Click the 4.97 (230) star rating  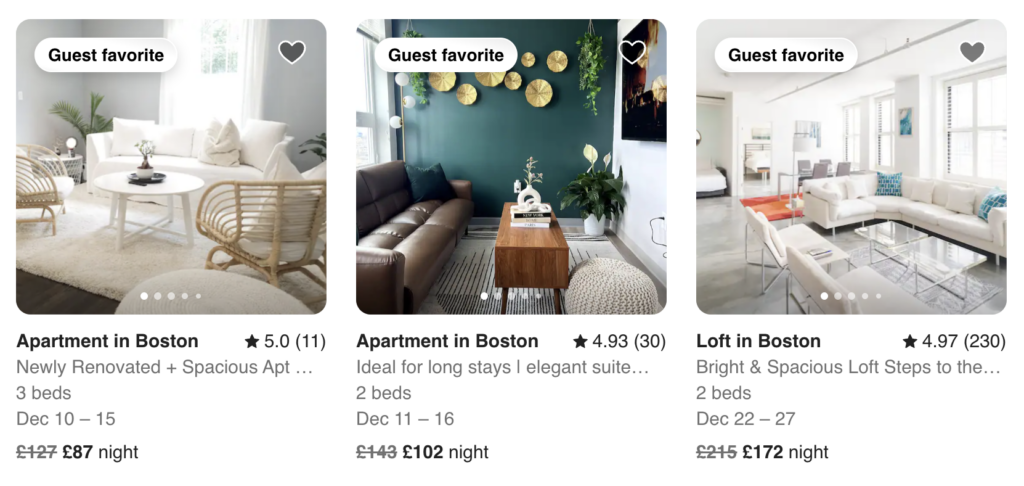click(954, 341)
